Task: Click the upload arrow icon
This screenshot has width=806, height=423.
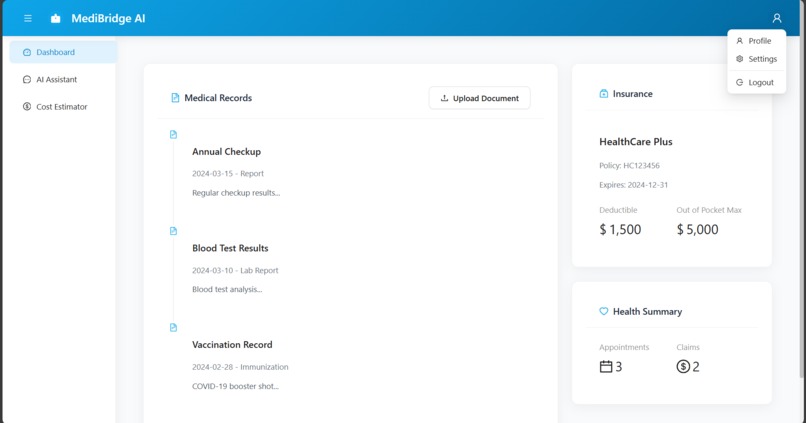Action: coord(445,98)
